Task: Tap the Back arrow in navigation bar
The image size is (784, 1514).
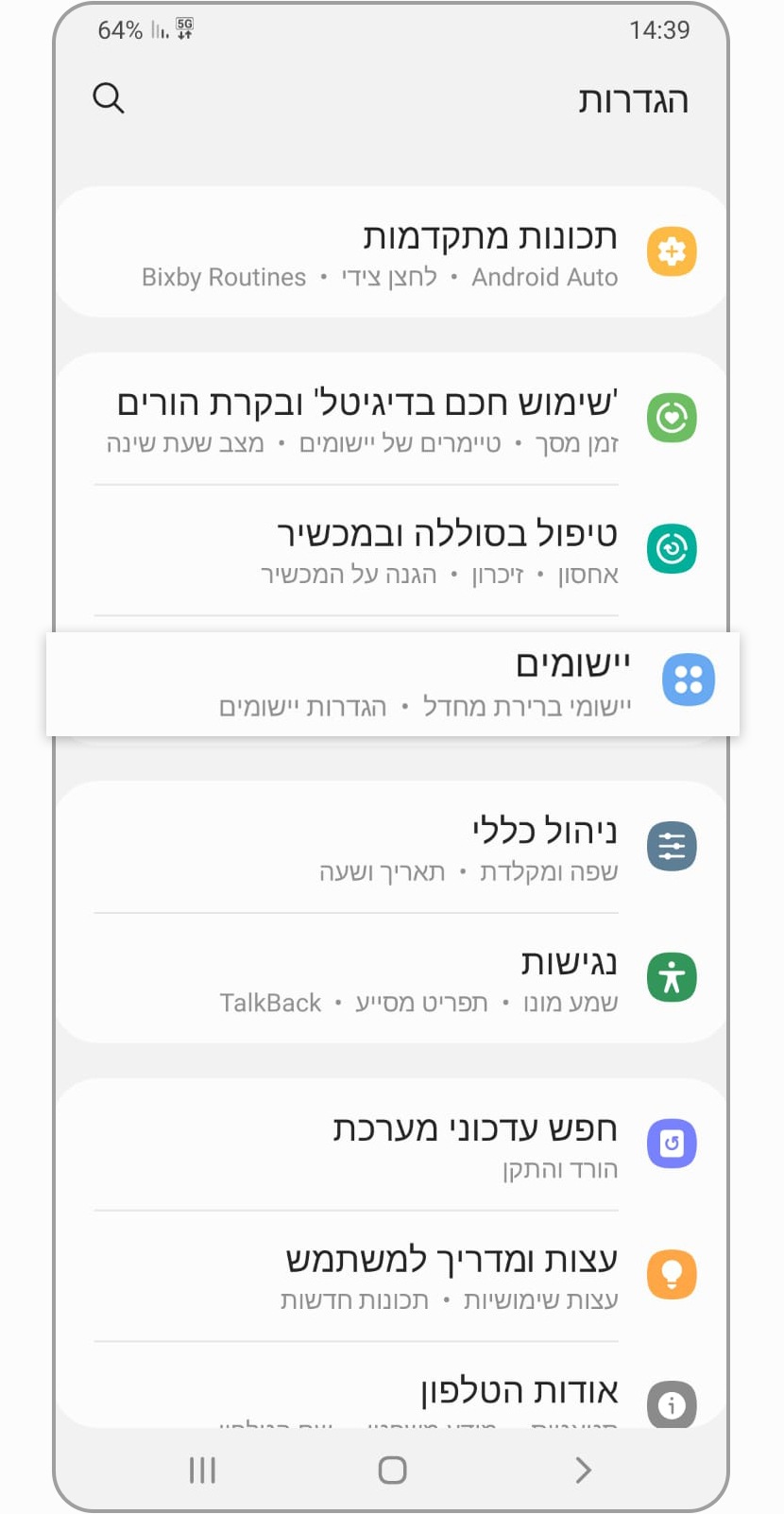Action: tap(582, 1470)
